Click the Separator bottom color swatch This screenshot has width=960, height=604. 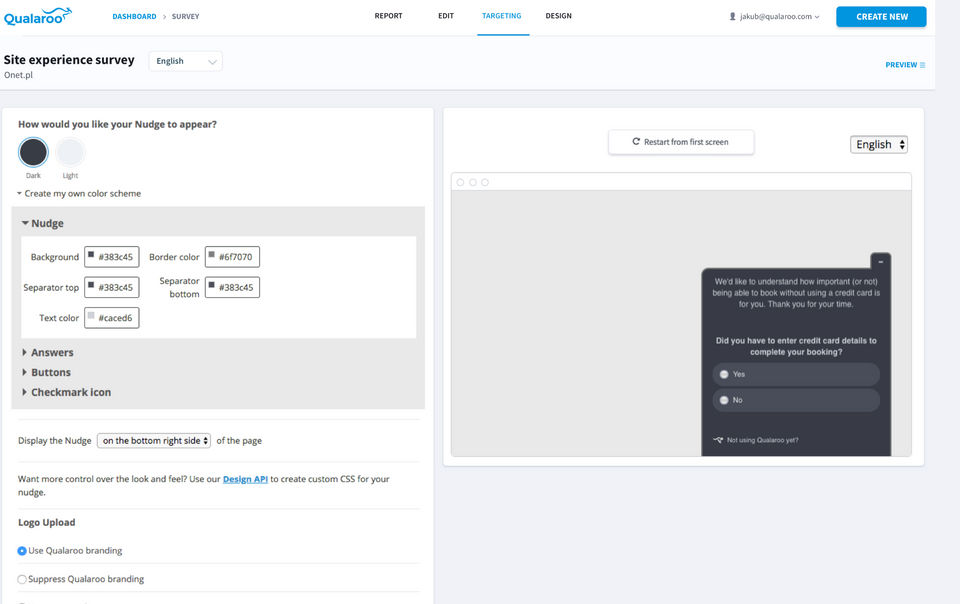211,285
